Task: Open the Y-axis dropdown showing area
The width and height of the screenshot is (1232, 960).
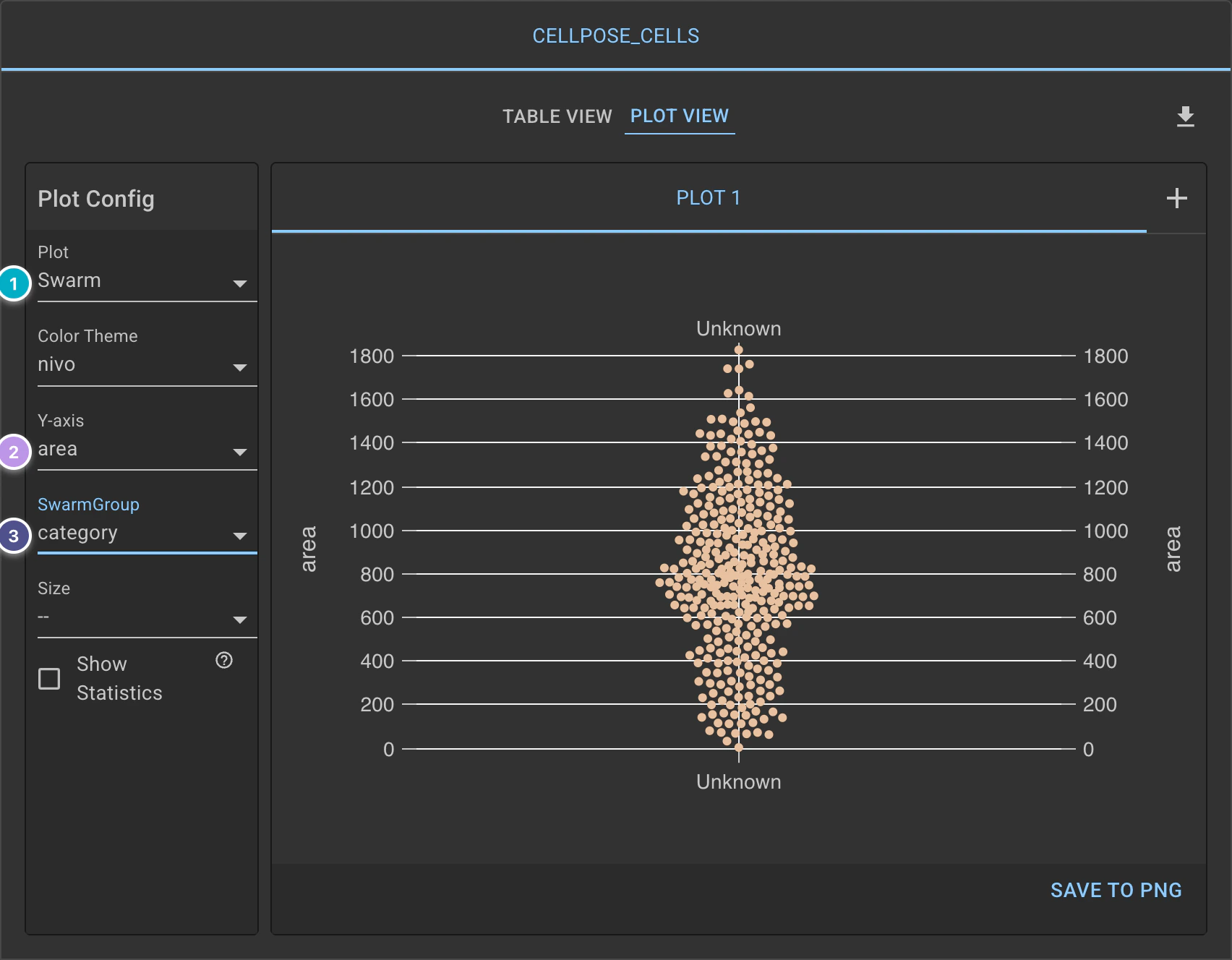Action: (x=147, y=449)
